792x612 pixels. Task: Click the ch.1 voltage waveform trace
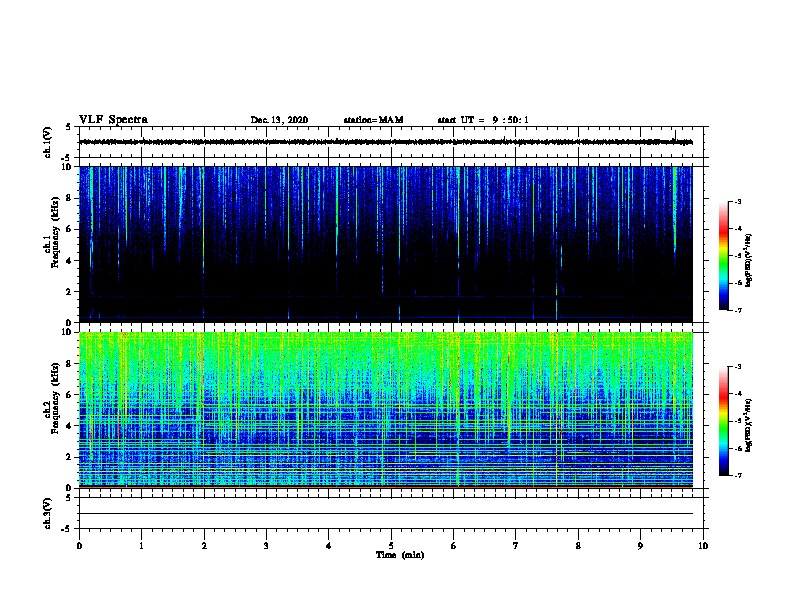point(386,142)
